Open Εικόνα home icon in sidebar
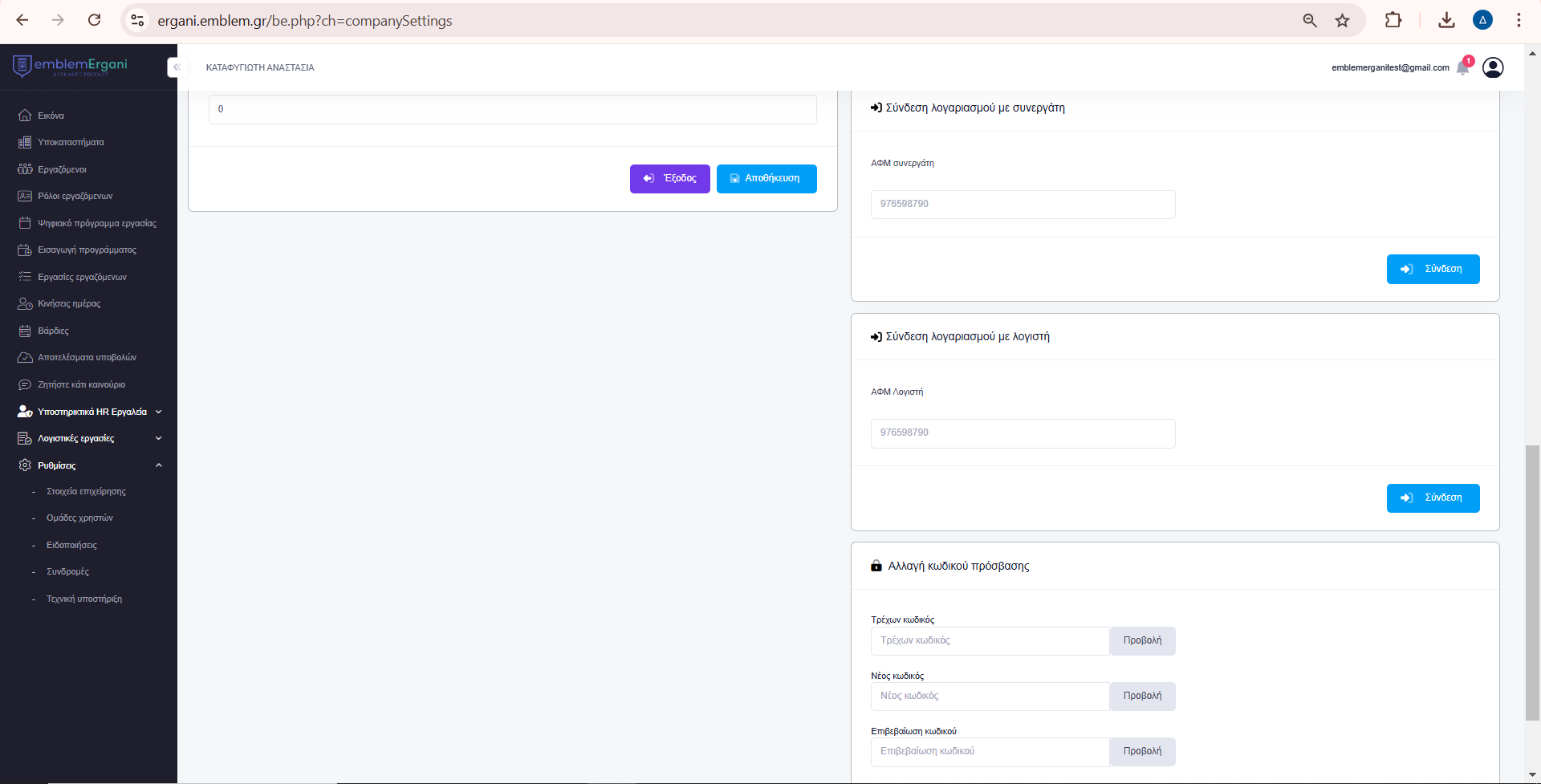Screen dimensions: 1541x784 pos(25,116)
